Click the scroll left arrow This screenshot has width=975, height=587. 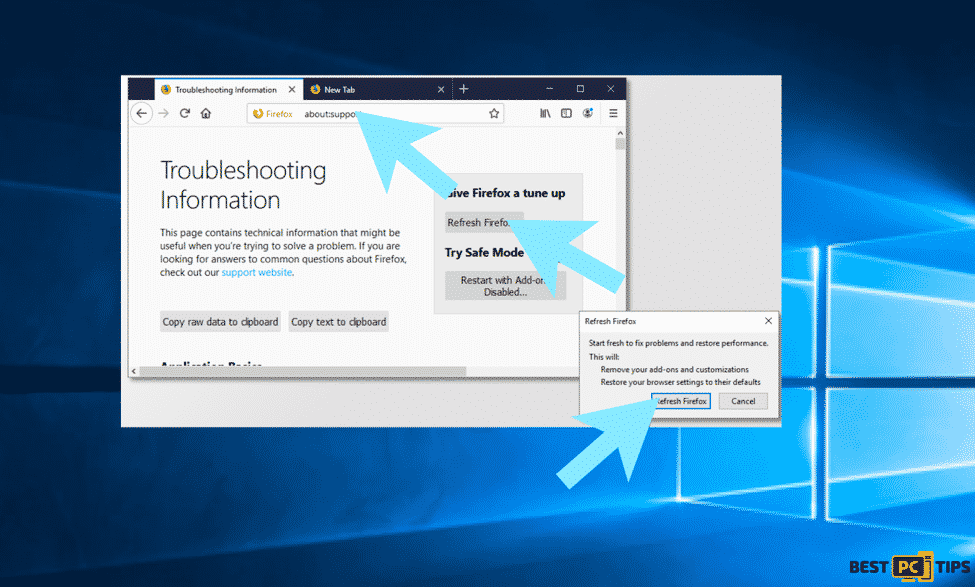pos(134,371)
